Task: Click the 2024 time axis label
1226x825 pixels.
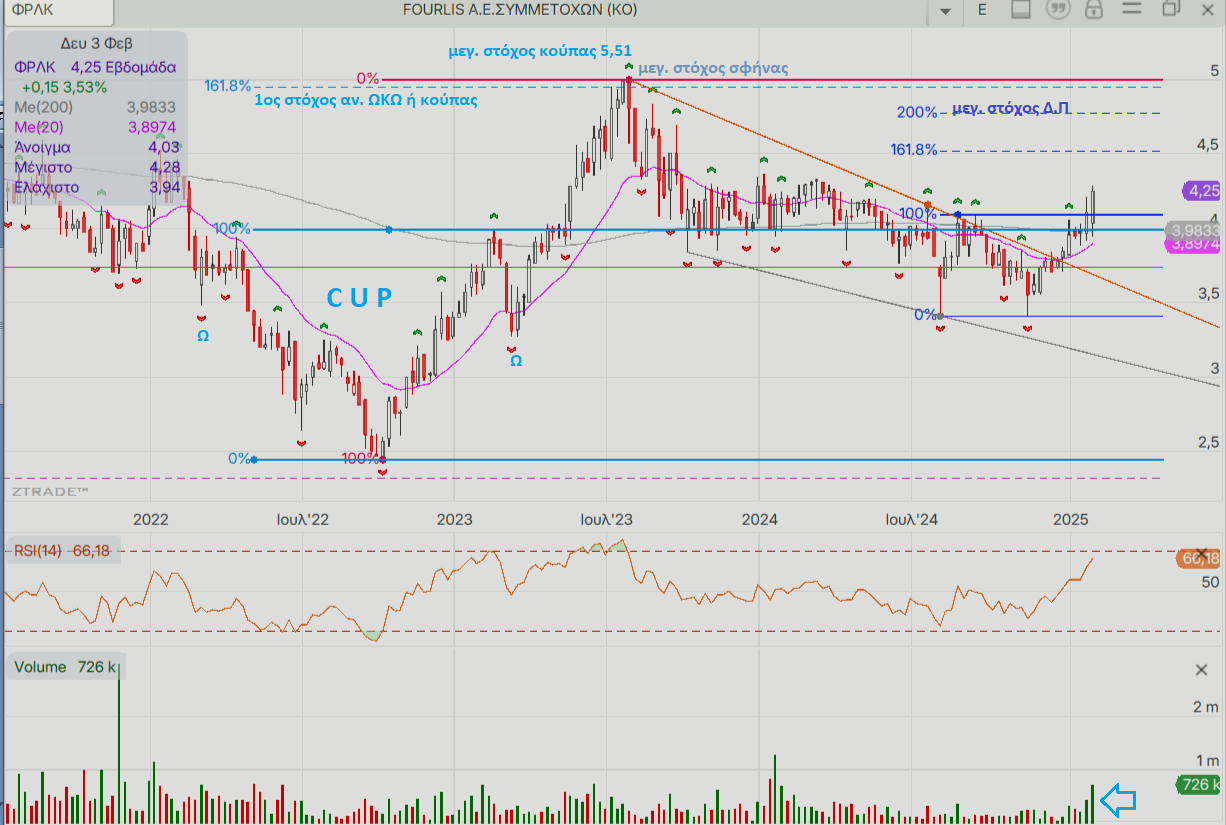Action: click(x=760, y=519)
